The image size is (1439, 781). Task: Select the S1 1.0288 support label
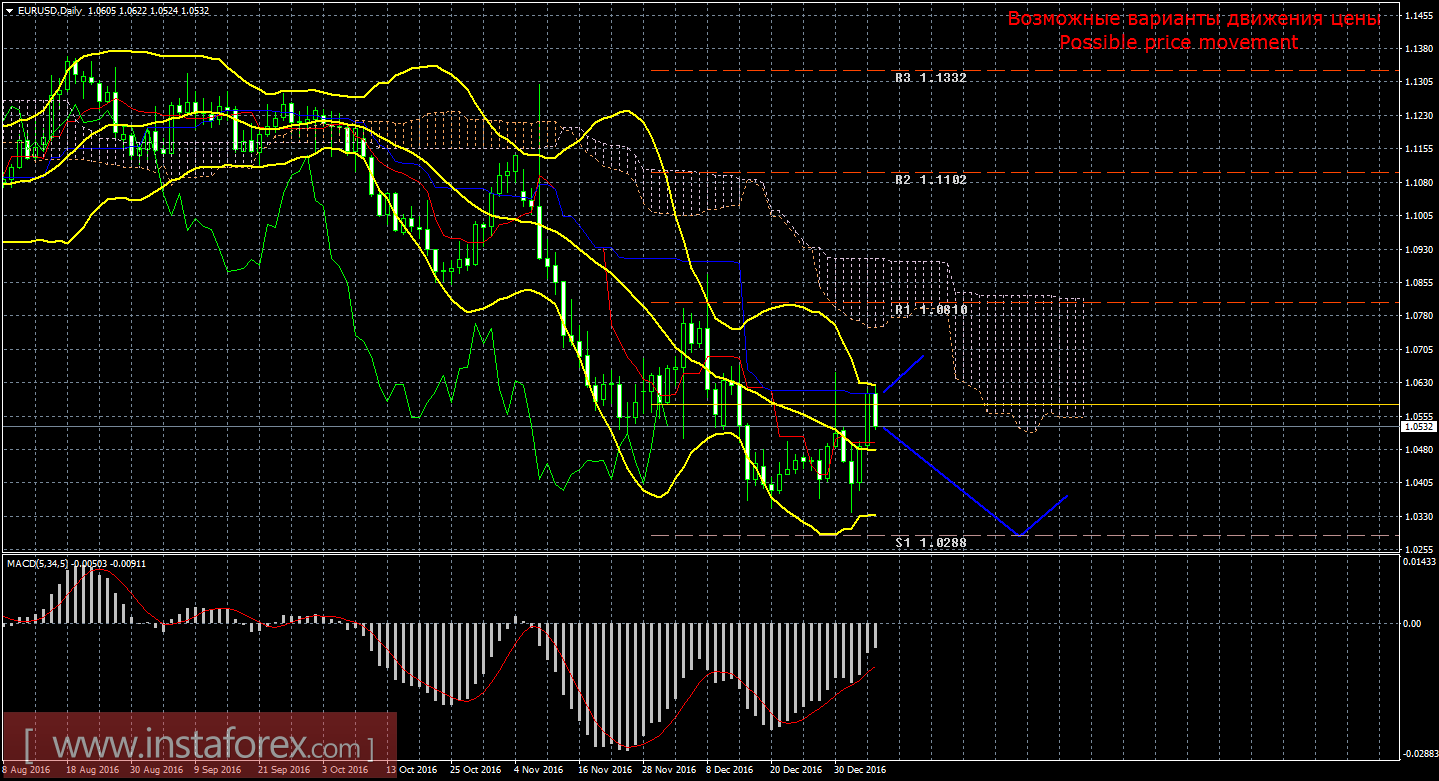930,542
